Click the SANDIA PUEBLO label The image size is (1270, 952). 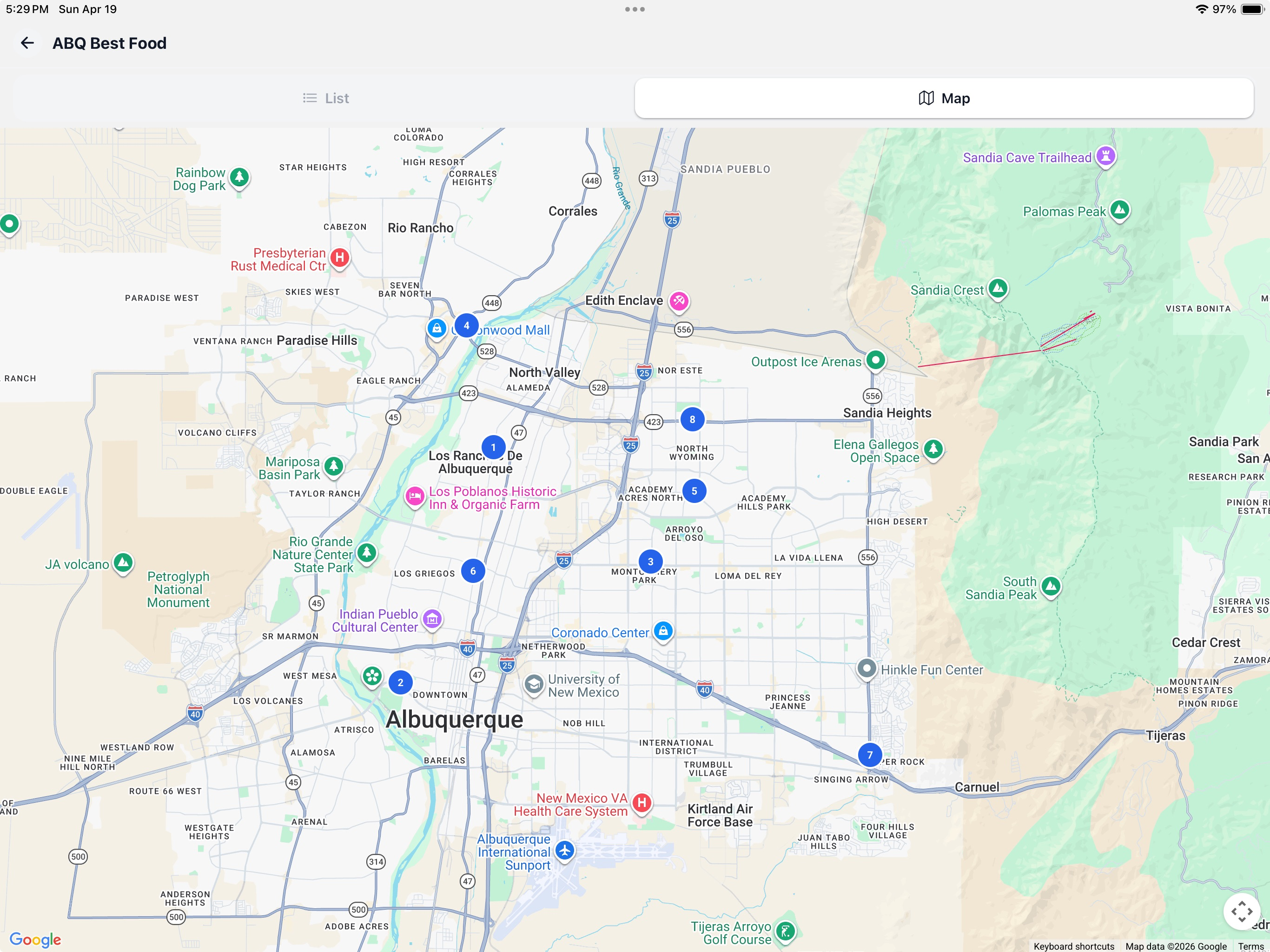pos(725,169)
